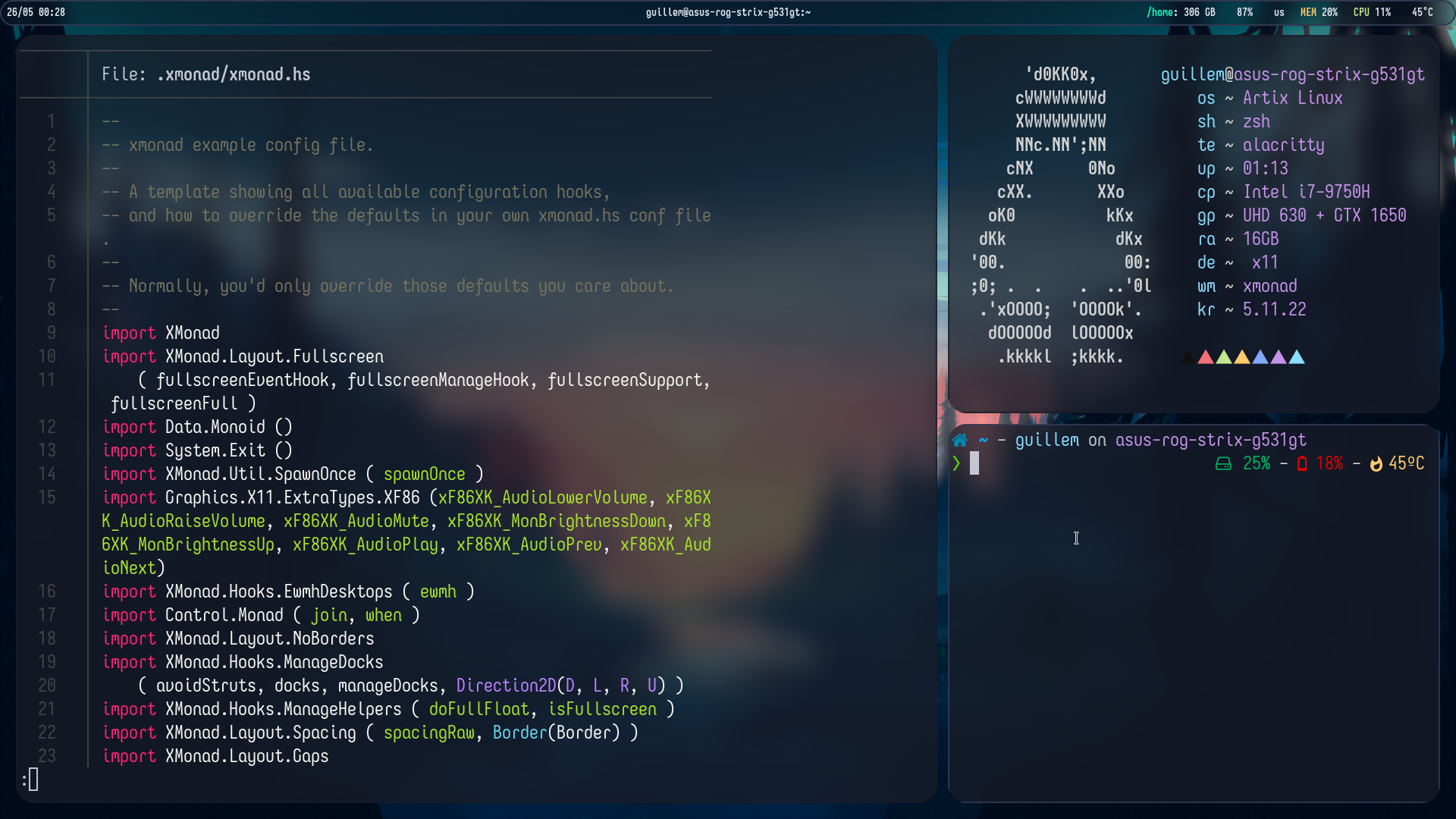The height and width of the screenshot is (819, 1456).
Task: Click the flame temperature icon
Action: 1376,464
